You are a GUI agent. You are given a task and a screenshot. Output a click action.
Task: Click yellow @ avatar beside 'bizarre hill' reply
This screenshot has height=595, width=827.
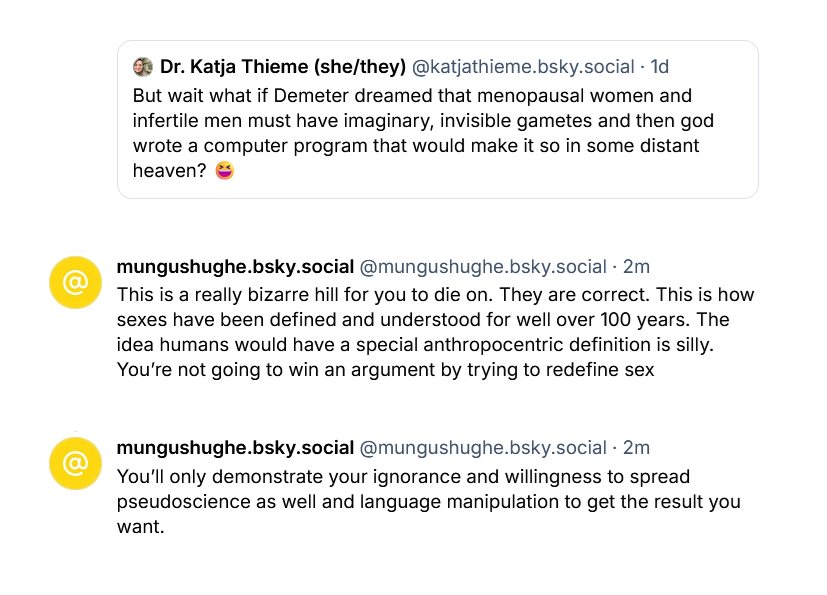coord(76,283)
